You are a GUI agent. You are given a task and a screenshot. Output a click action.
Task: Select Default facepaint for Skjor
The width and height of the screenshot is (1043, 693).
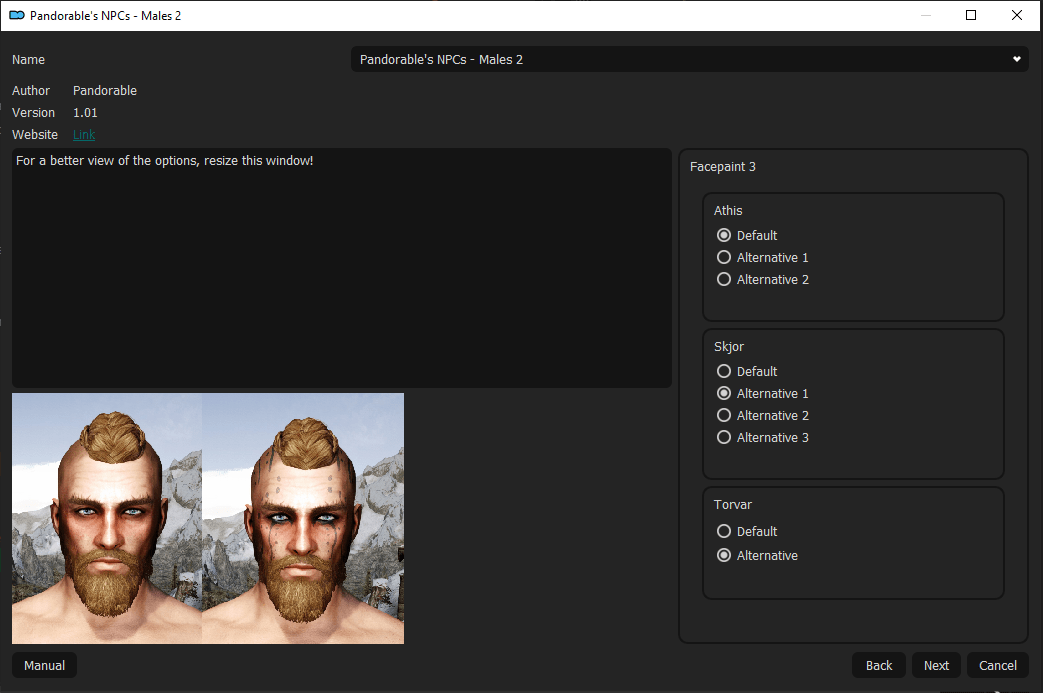coord(747,371)
